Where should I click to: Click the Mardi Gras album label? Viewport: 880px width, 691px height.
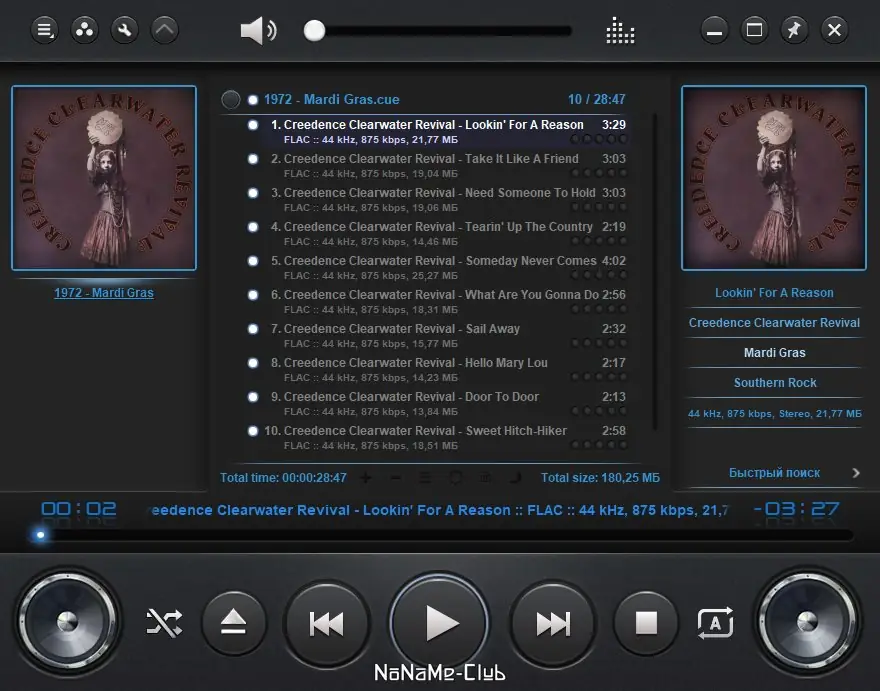tap(774, 353)
